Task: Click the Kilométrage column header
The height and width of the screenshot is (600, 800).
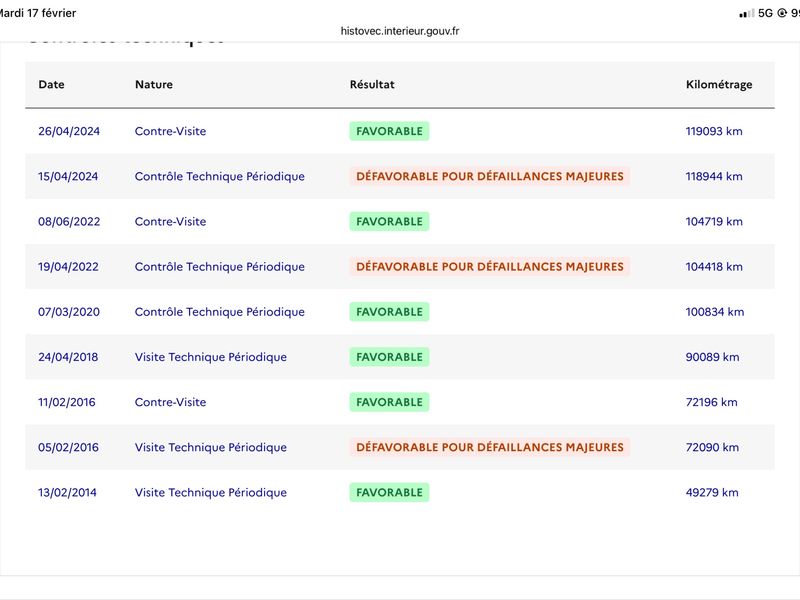Action: point(719,85)
